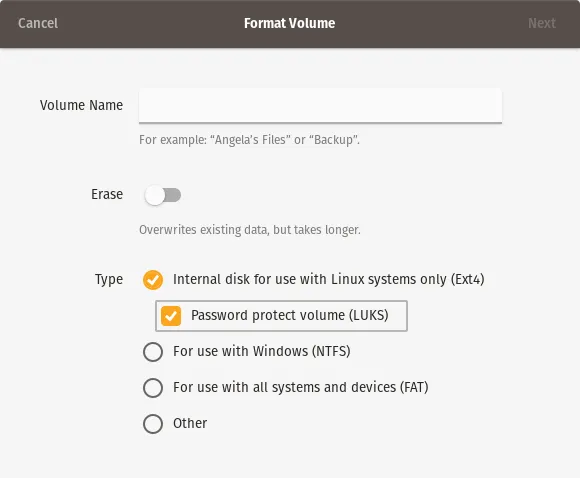Select the Ext4 radio button circle
This screenshot has width=580, height=478.
click(153, 280)
